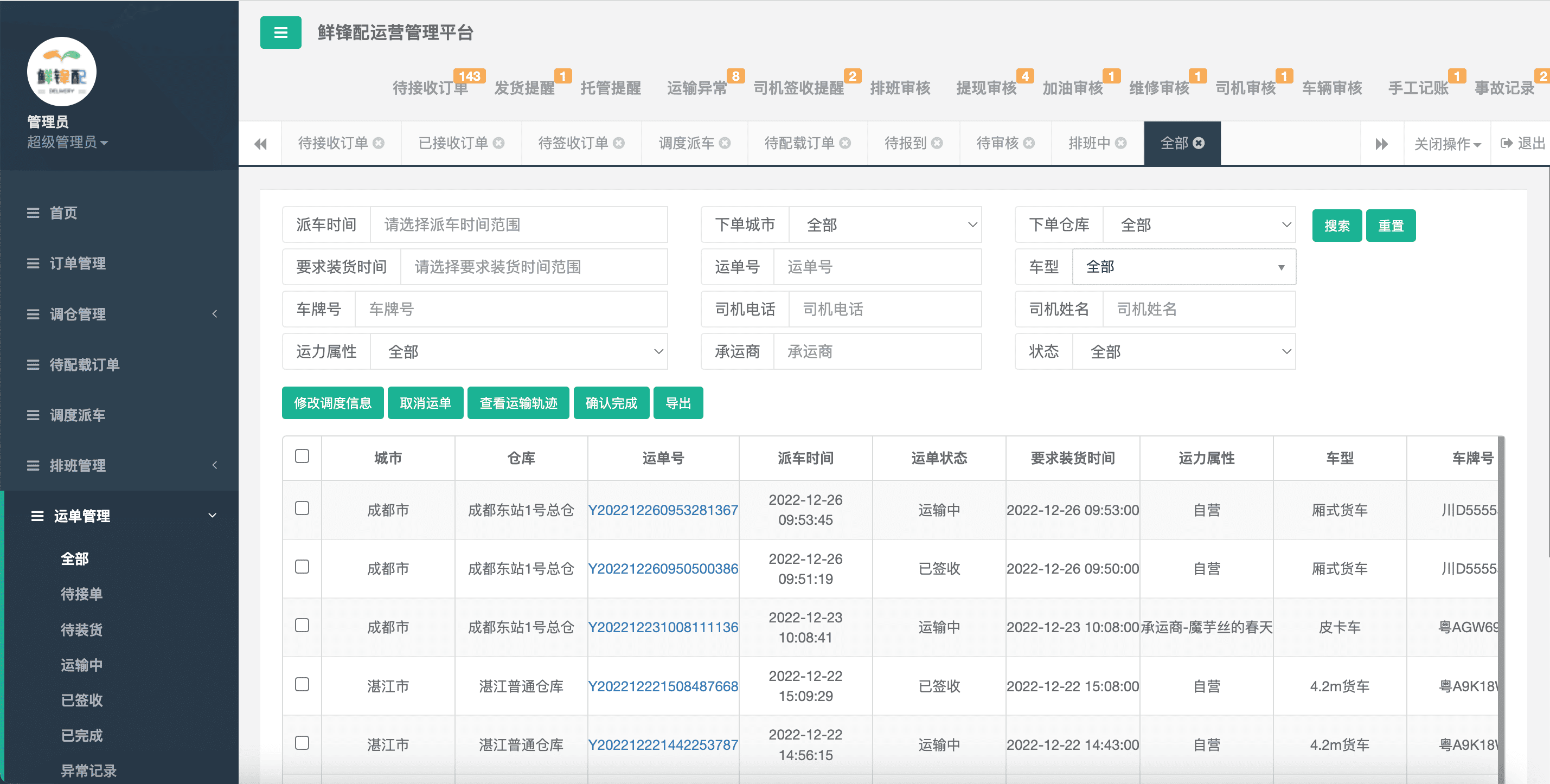Click the 搜索 button
Image resolution: width=1550 pixels, height=784 pixels.
tap(1336, 226)
